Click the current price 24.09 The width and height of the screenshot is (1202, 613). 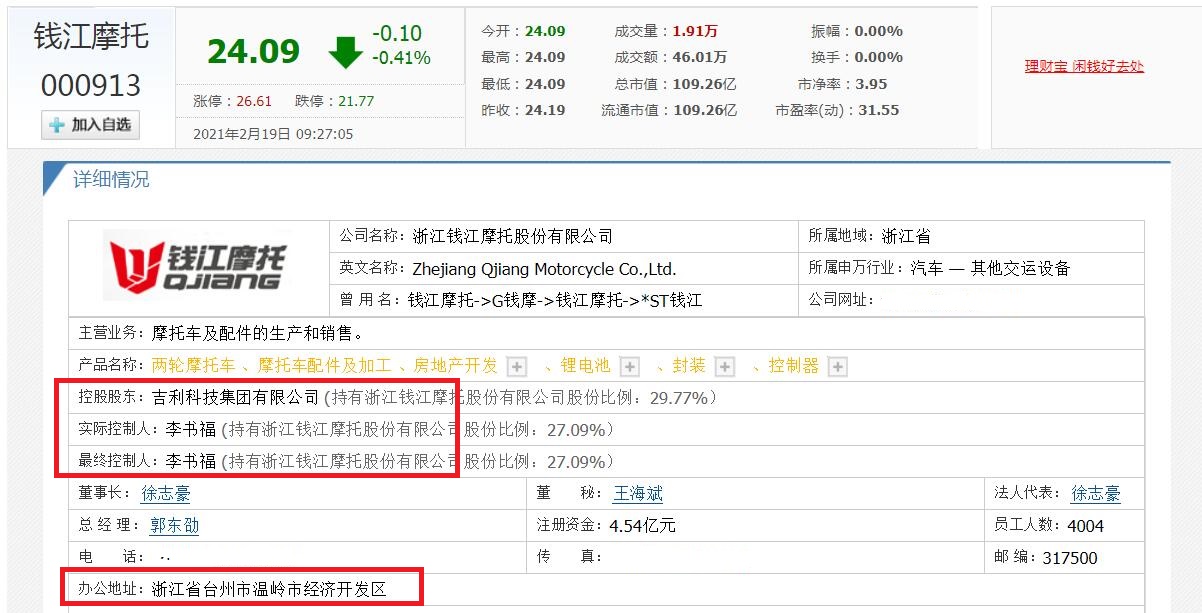pyautogui.click(x=253, y=52)
